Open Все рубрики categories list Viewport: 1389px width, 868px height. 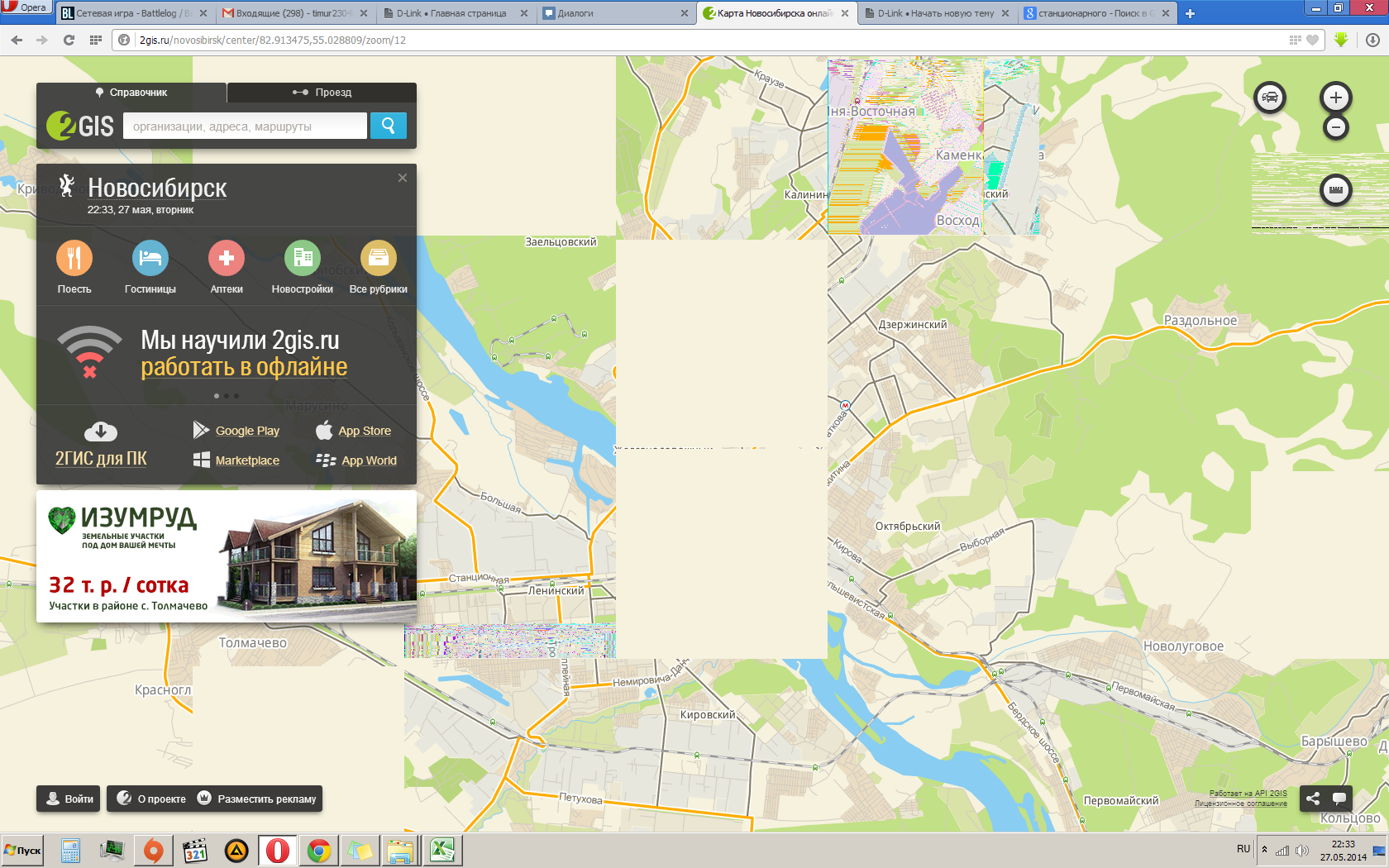click(379, 259)
